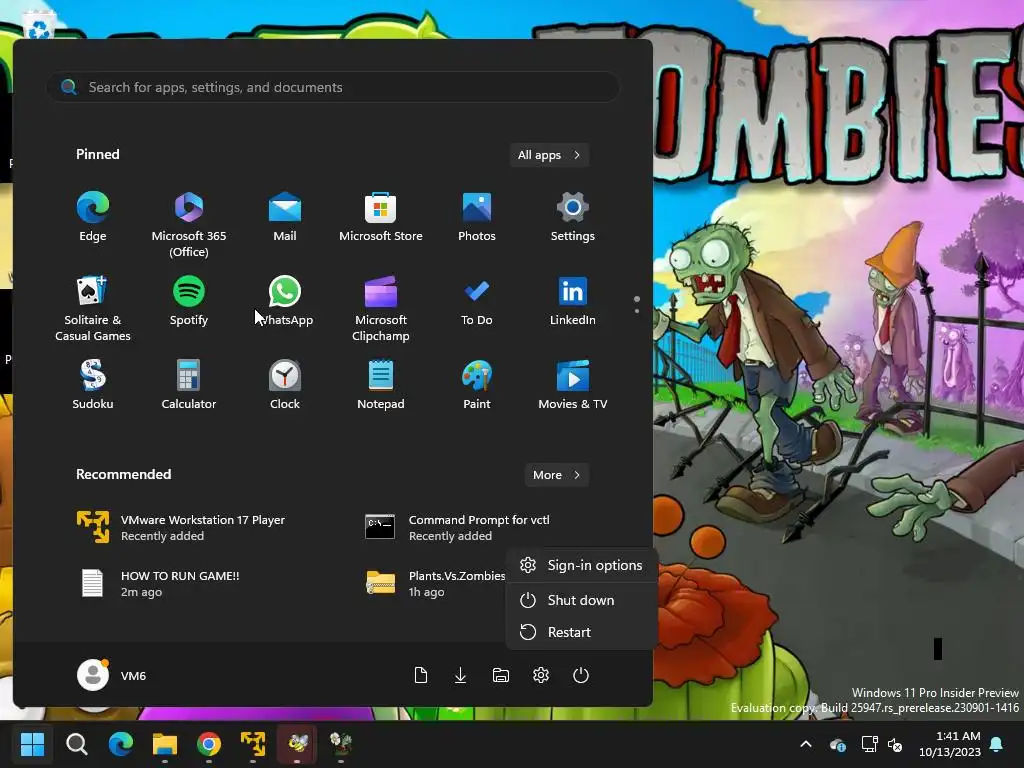Open the Paint app
Image resolution: width=1024 pixels, height=768 pixels.
click(477, 385)
